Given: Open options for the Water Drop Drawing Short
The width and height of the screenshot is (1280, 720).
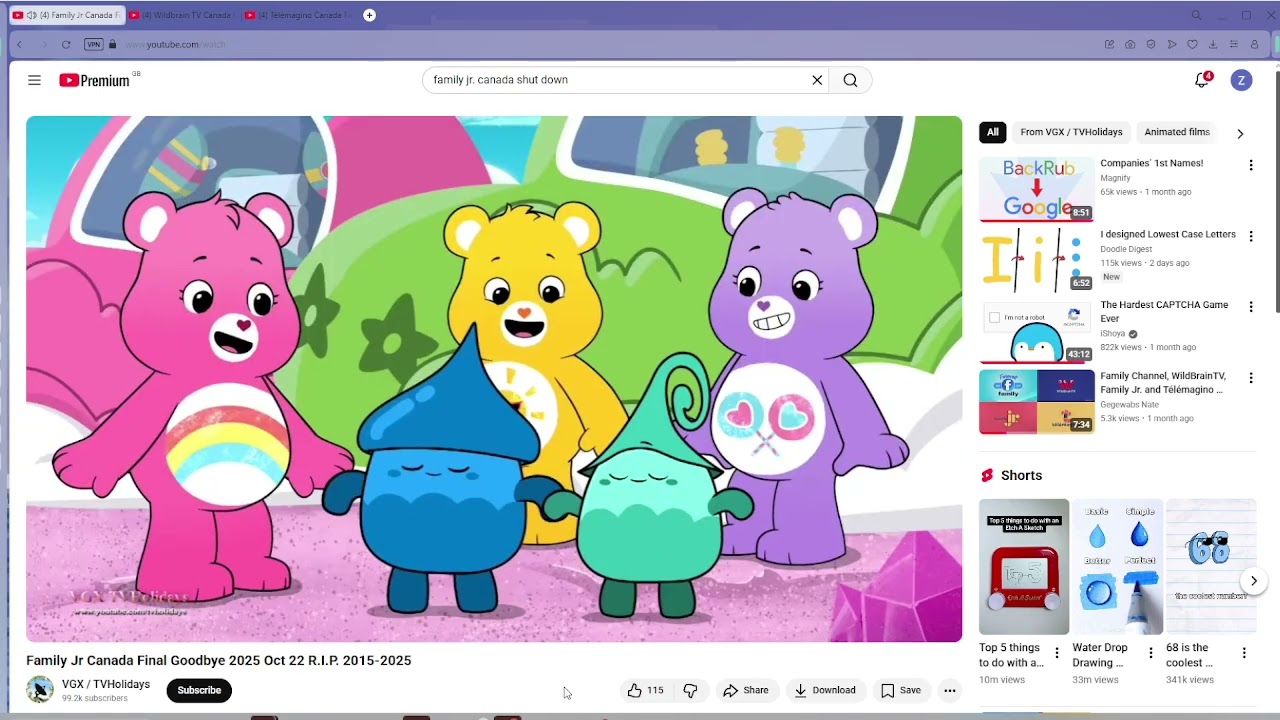Looking at the screenshot, I should click(1150, 653).
